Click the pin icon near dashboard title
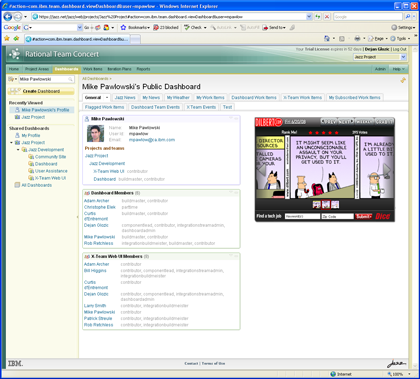Screen dimensions: 420x379 tap(403, 80)
